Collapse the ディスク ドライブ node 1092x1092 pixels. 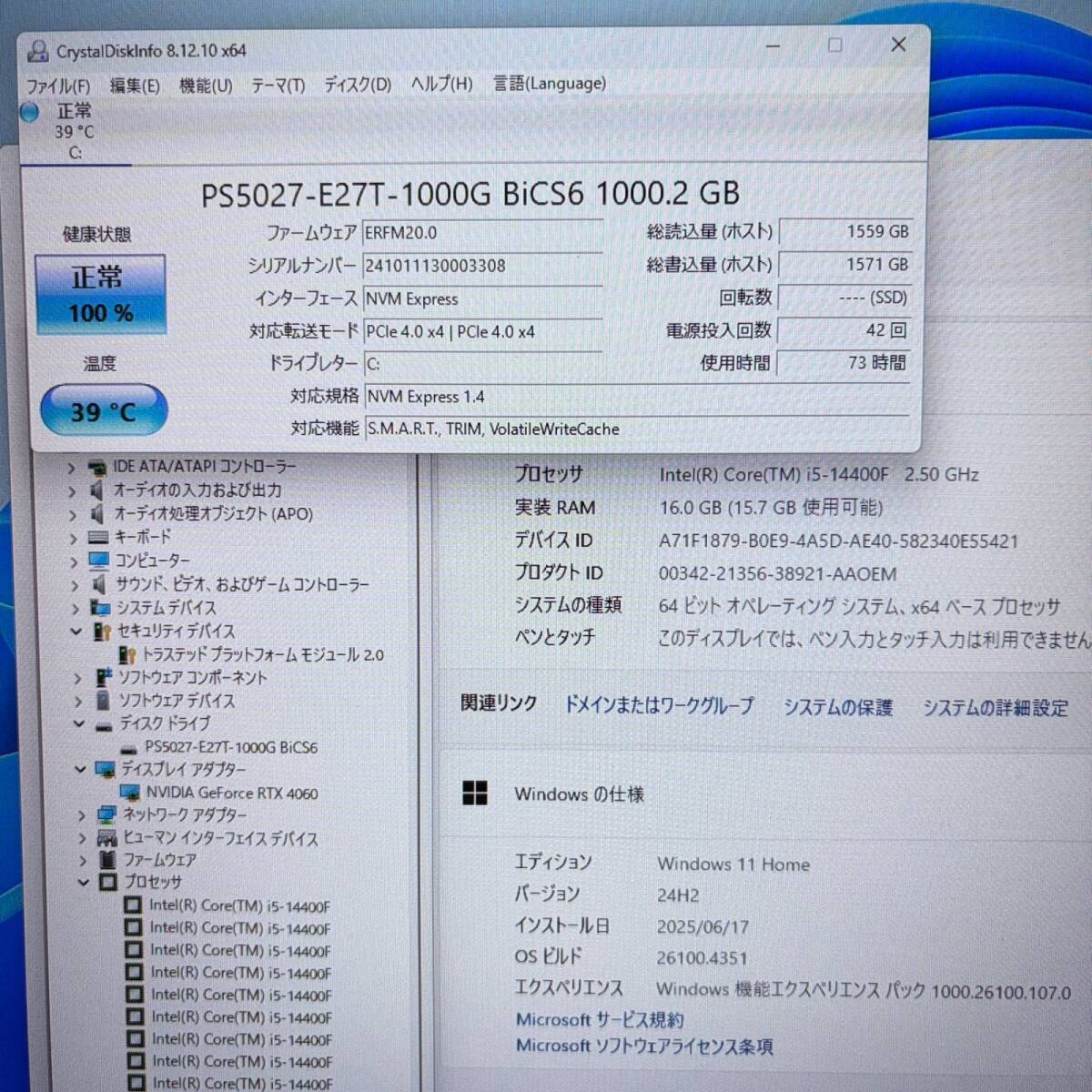pos(79,724)
